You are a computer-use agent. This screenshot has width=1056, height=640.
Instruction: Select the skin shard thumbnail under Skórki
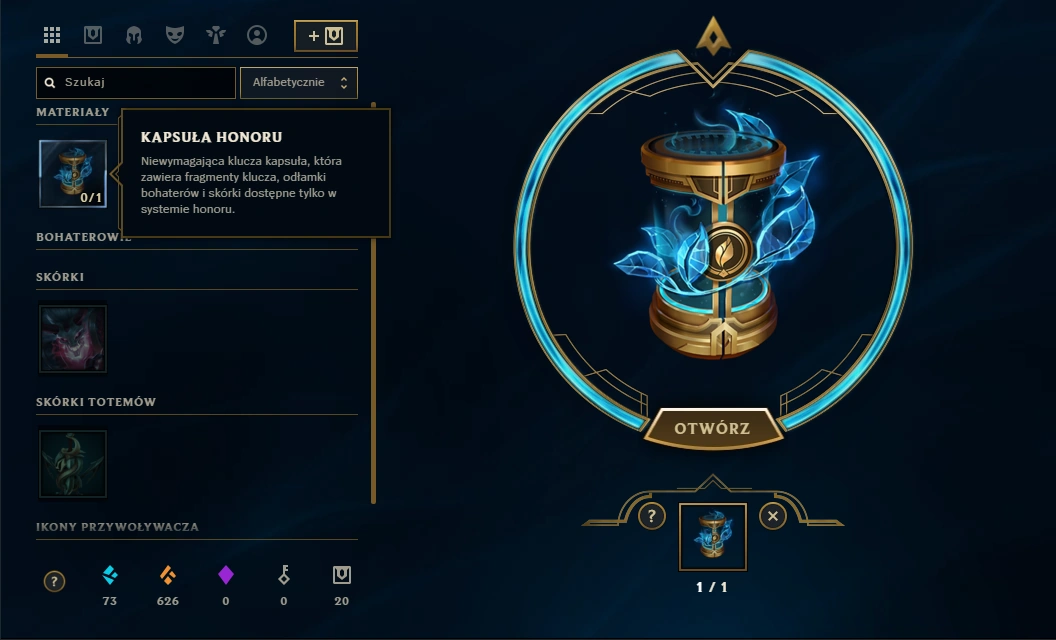coord(73,339)
